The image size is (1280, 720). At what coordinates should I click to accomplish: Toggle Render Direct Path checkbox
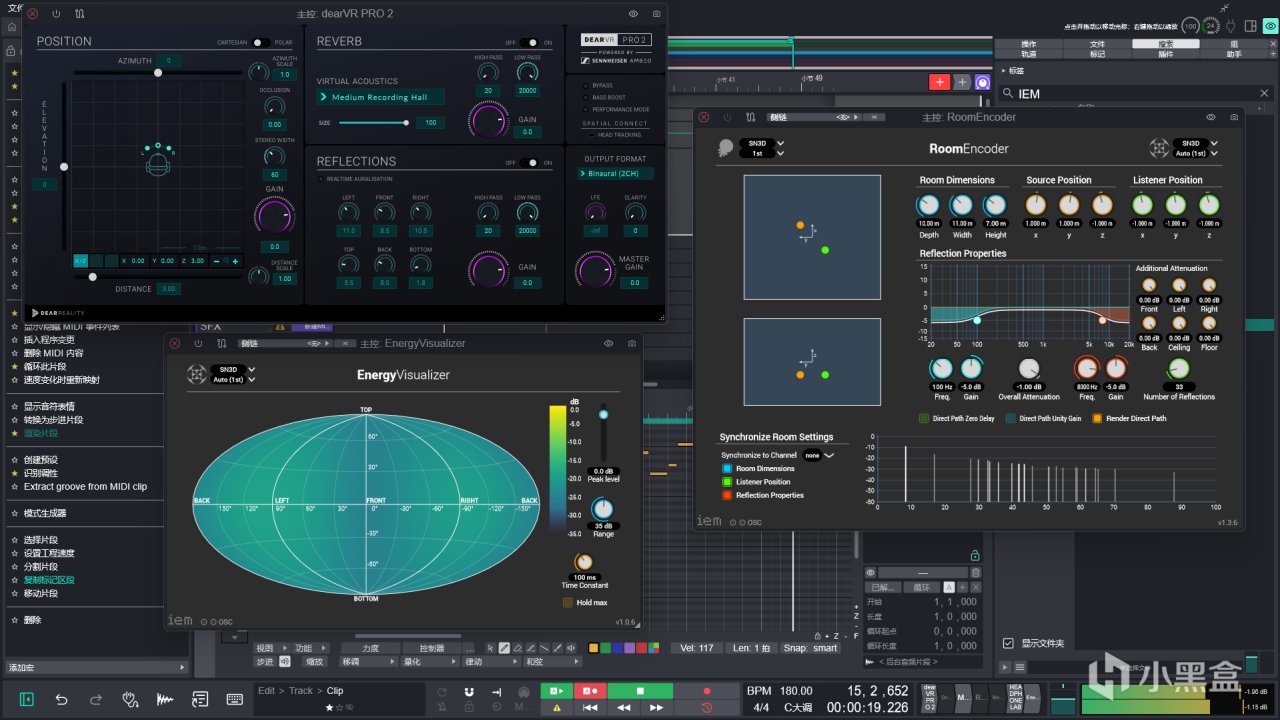[x=1097, y=418]
